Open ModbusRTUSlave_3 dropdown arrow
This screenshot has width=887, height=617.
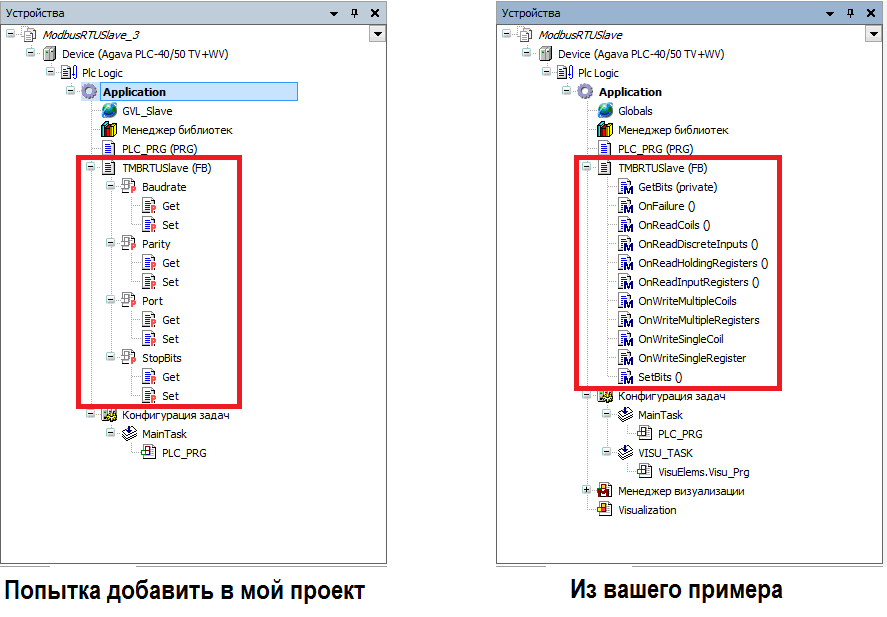tap(378, 34)
